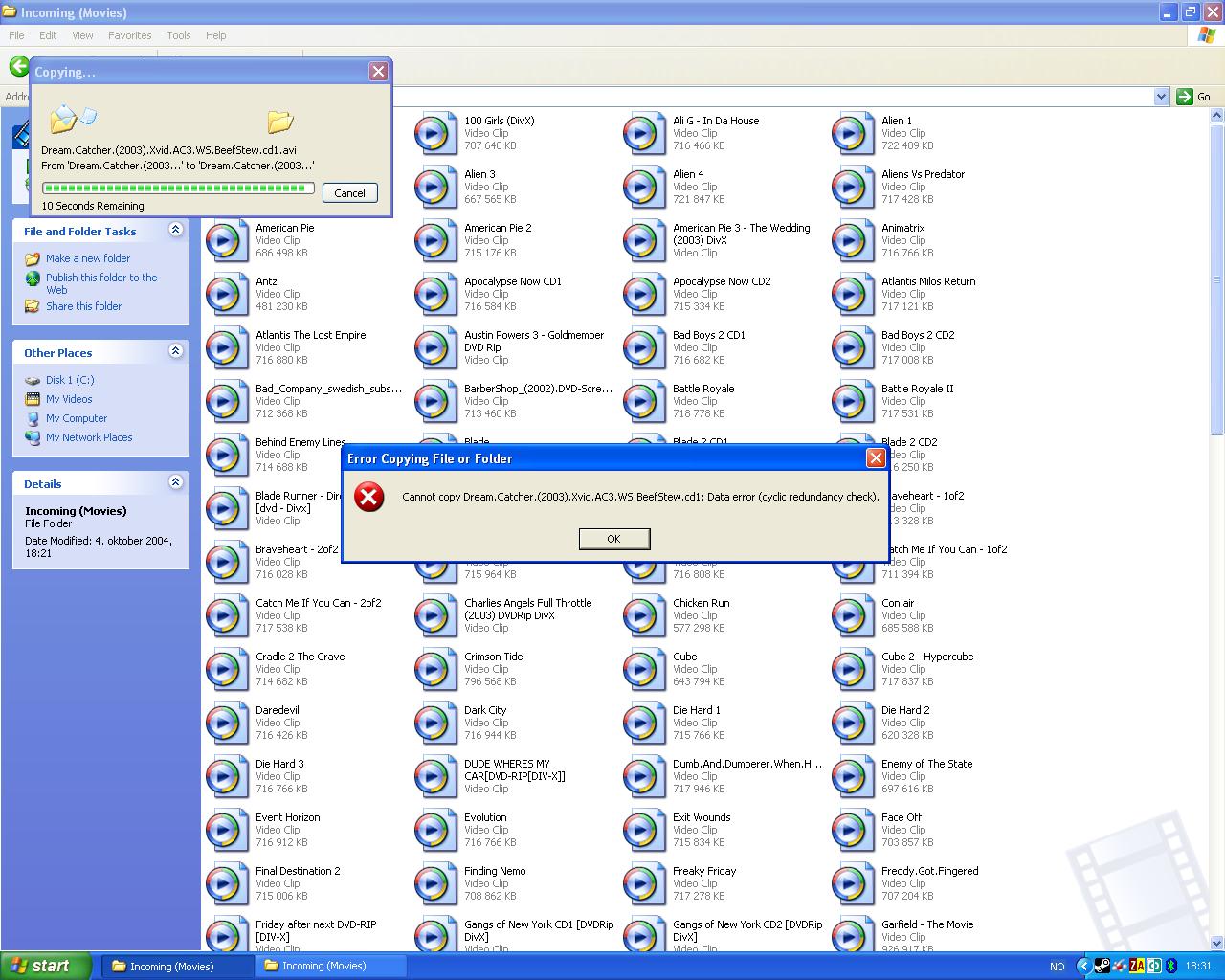Cancel the Copying operation
1225x980 pixels.
[x=349, y=192]
